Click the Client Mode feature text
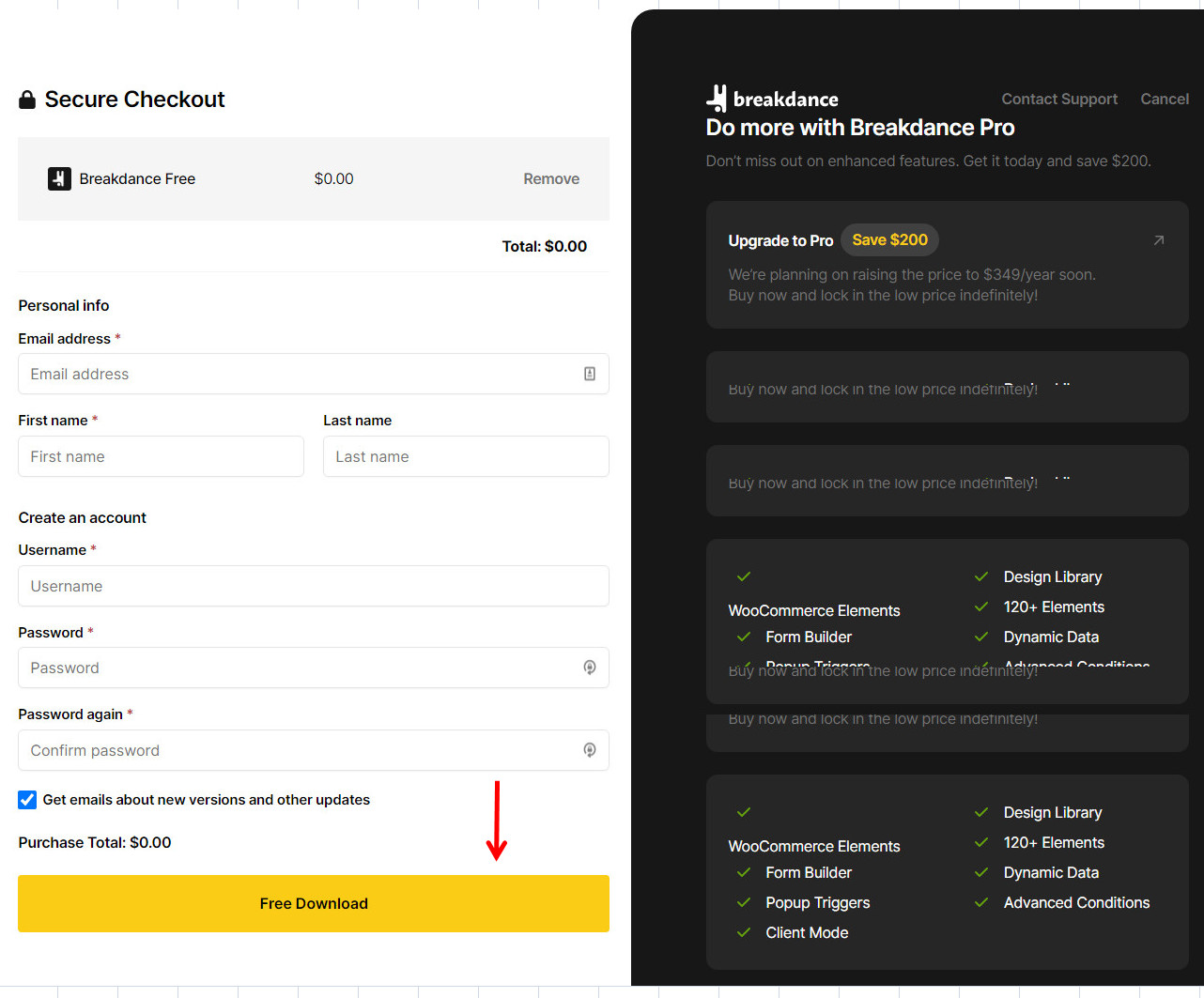This screenshot has height=998, width=1204. point(807,932)
